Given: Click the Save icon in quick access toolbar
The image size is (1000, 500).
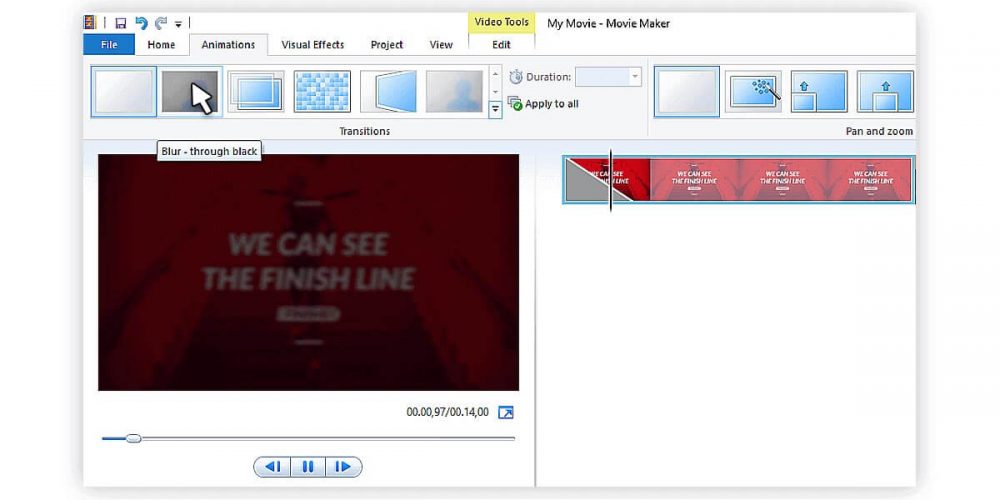Looking at the screenshot, I should 120,23.
